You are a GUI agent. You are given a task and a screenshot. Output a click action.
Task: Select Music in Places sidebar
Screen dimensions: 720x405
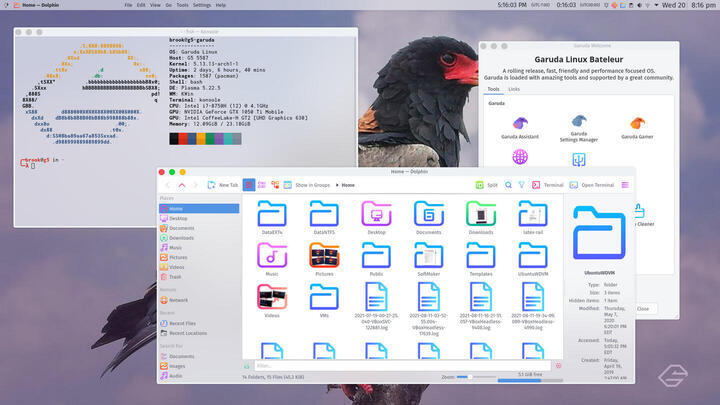[199, 248]
